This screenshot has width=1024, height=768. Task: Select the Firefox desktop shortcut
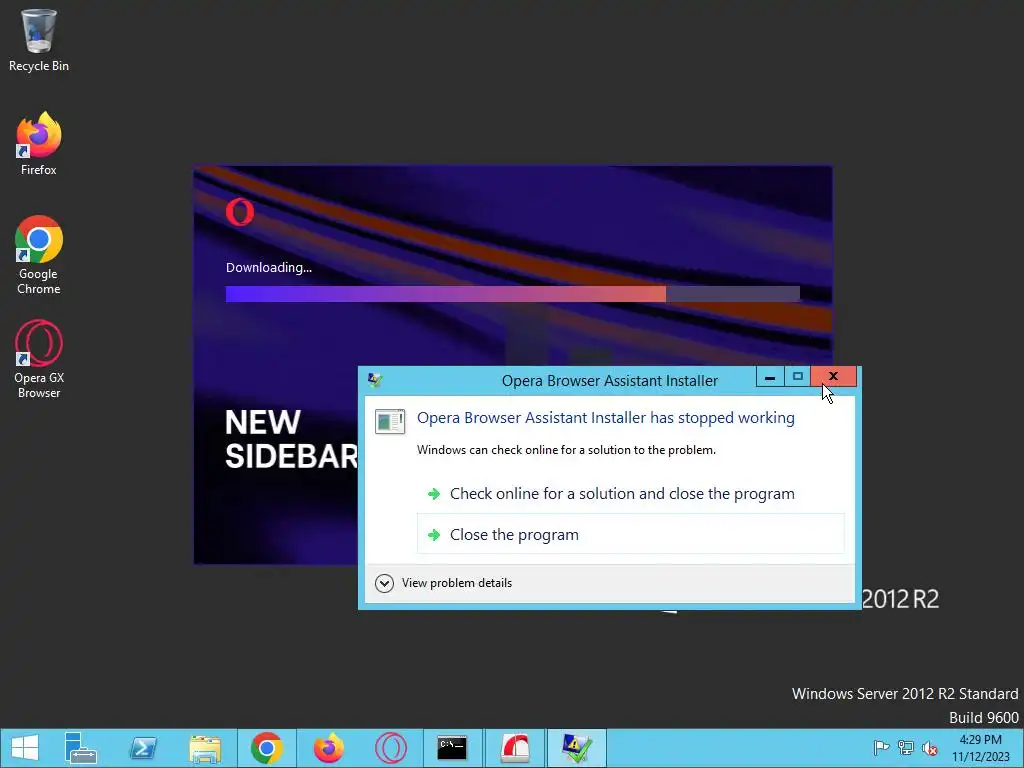[x=39, y=144]
